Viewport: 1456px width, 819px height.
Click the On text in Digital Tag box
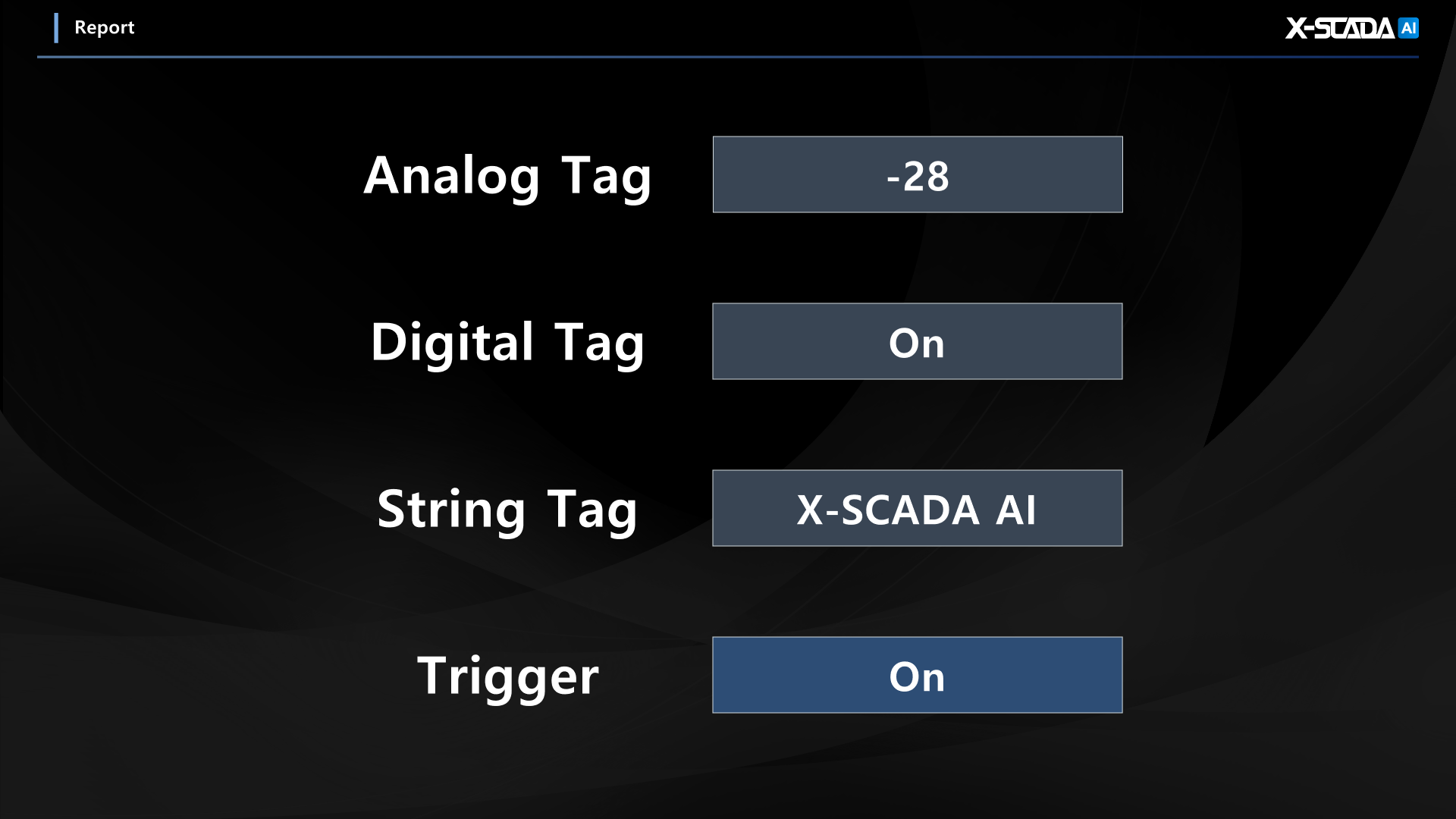click(917, 343)
